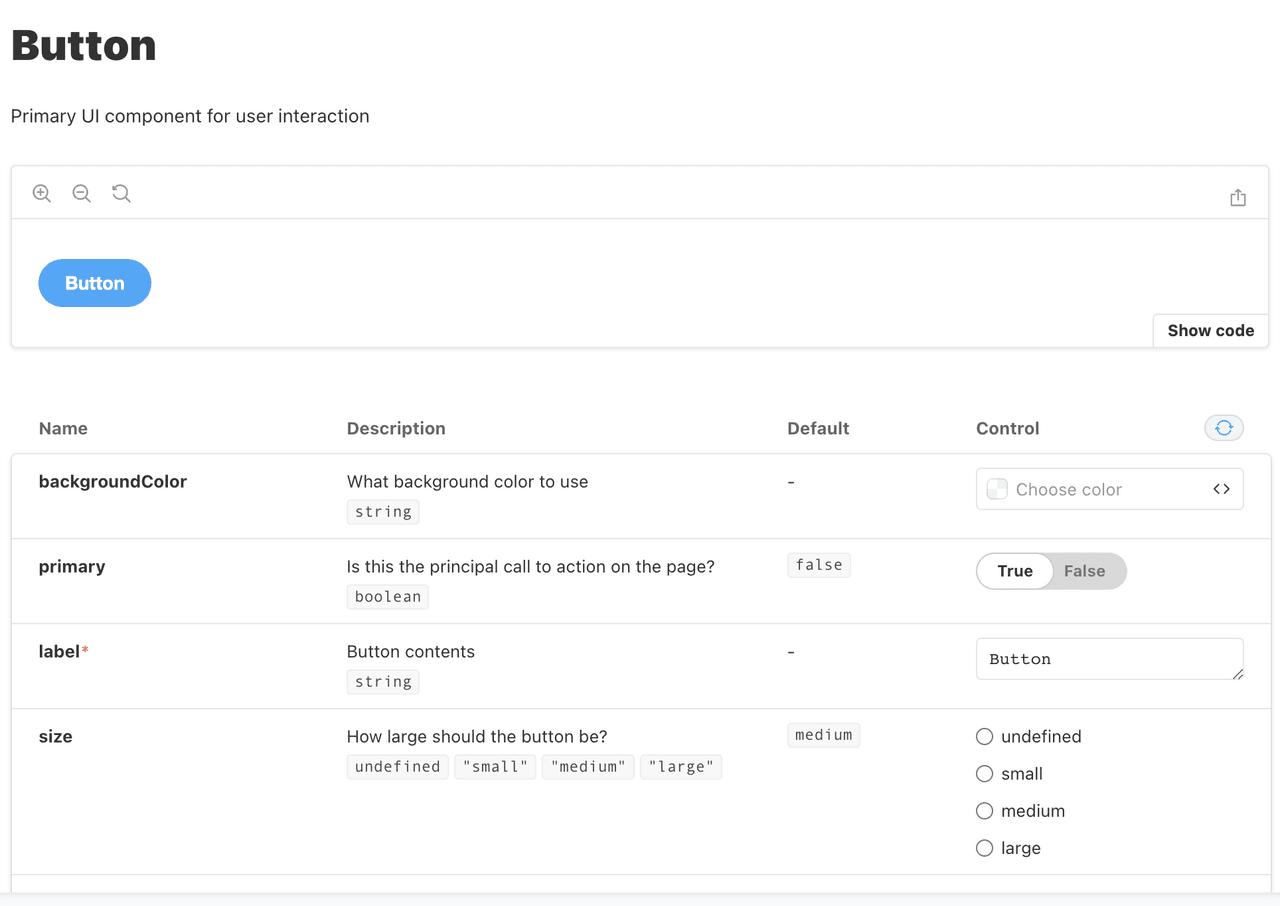
Task: Pick the large size radio button
Action: point(985,848)
